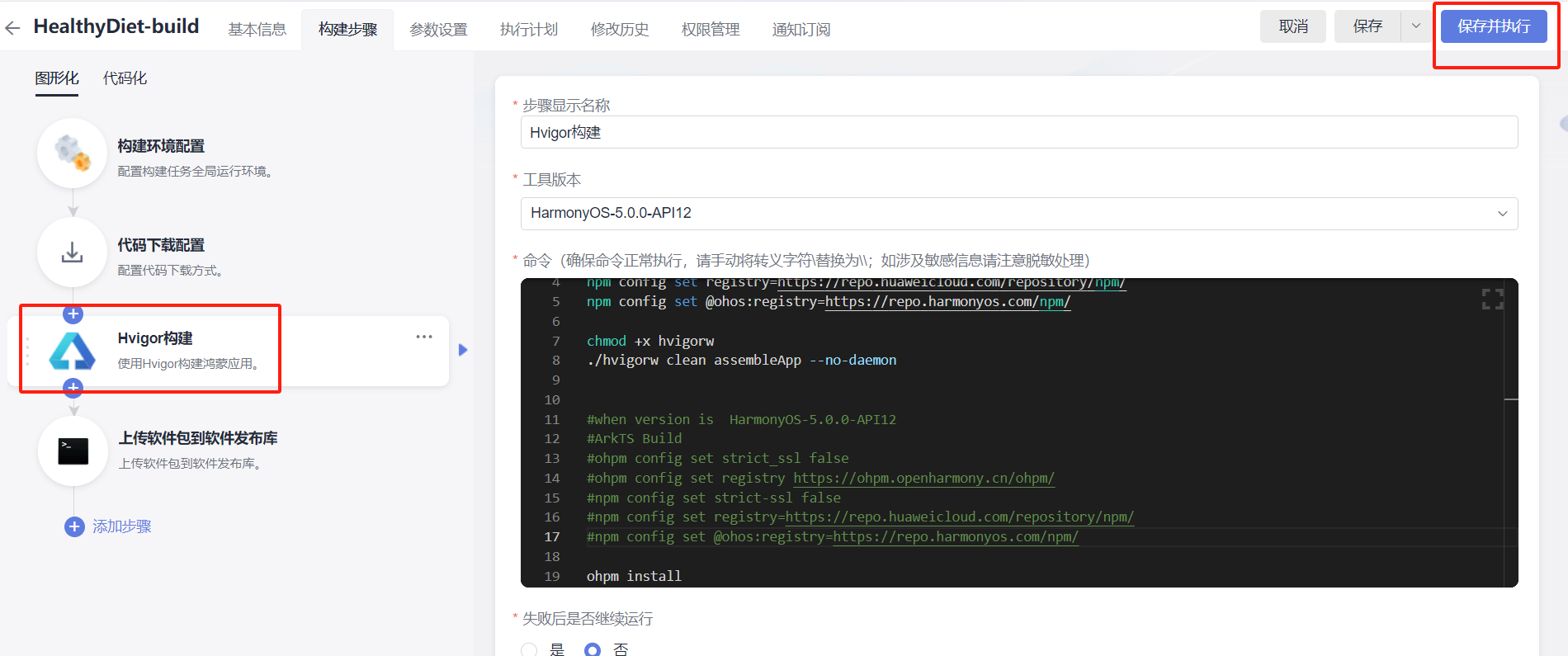Click the repo.huaweicloud.com link on line 16

coord(959,517)
